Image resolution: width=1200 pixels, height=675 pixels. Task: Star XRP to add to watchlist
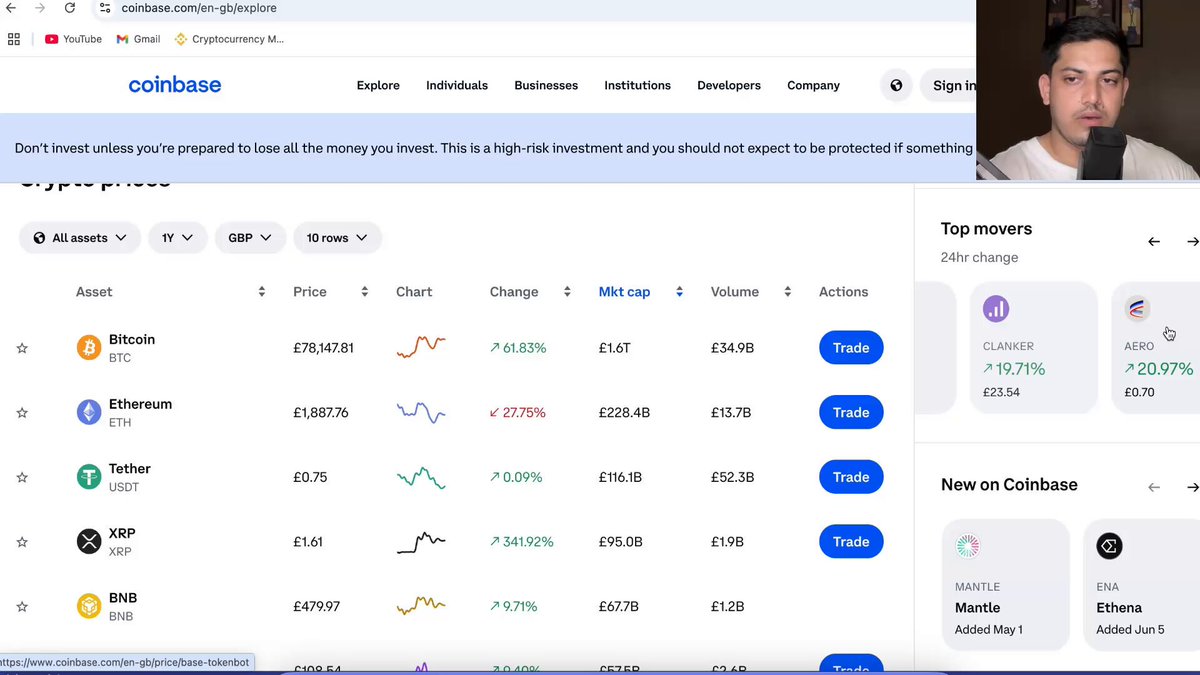[x=22, y=542]
